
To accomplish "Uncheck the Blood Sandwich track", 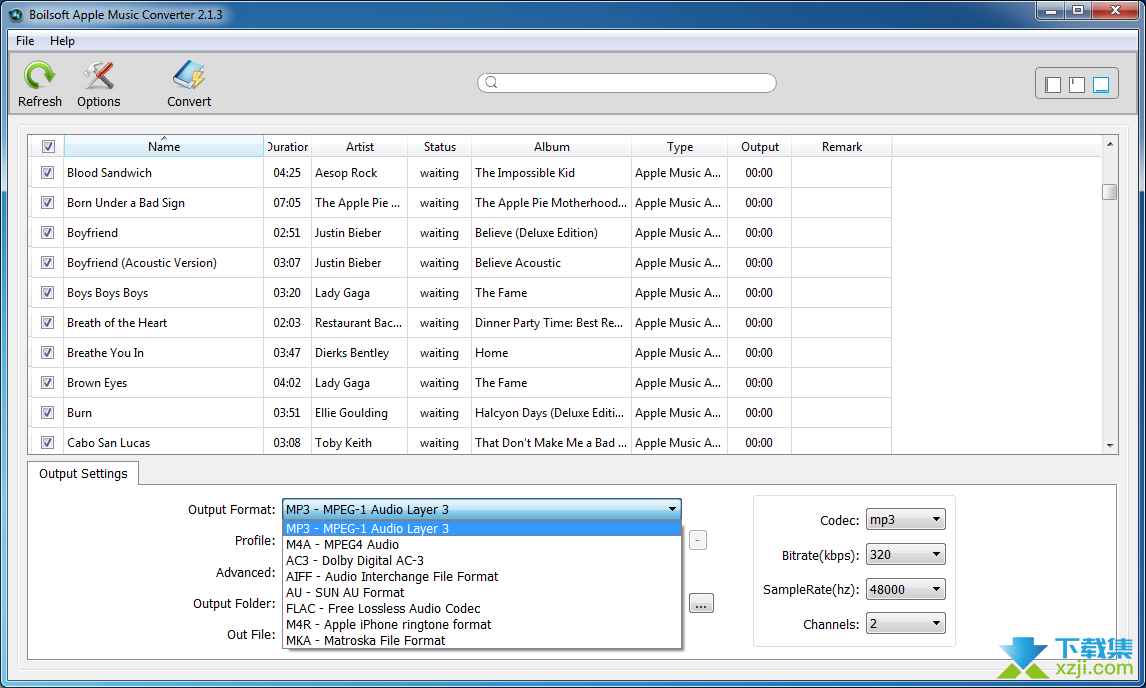I will pyautogui.click(x=48, y=173).
